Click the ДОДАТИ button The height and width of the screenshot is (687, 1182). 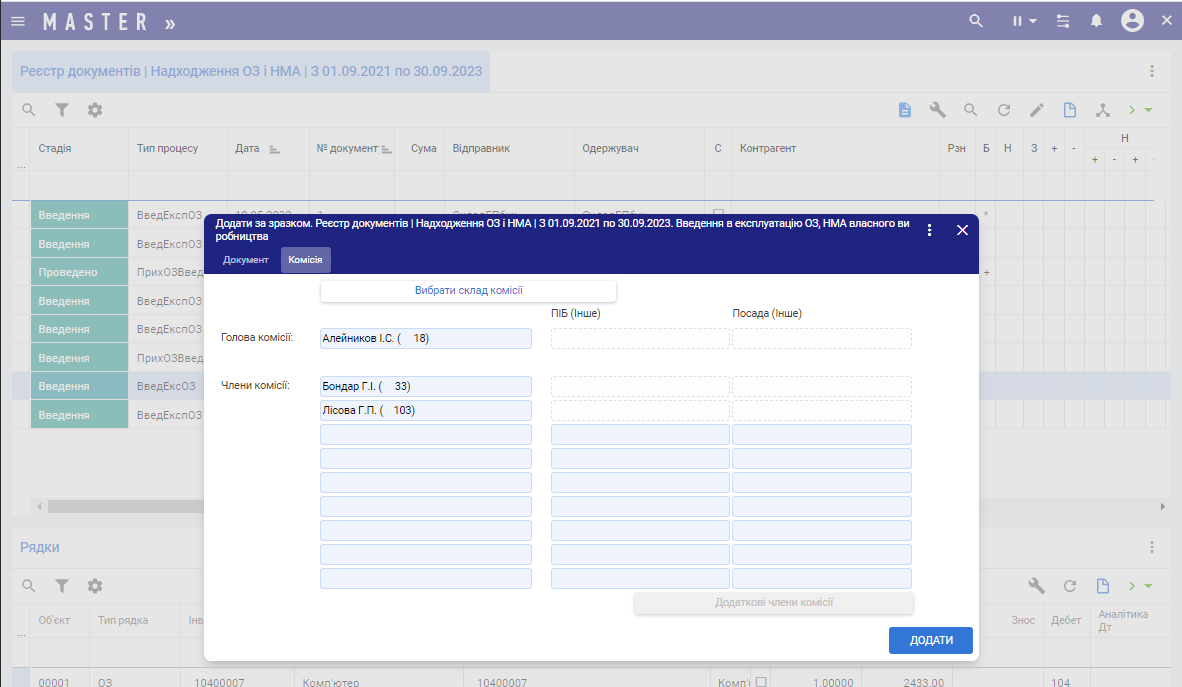930,641
